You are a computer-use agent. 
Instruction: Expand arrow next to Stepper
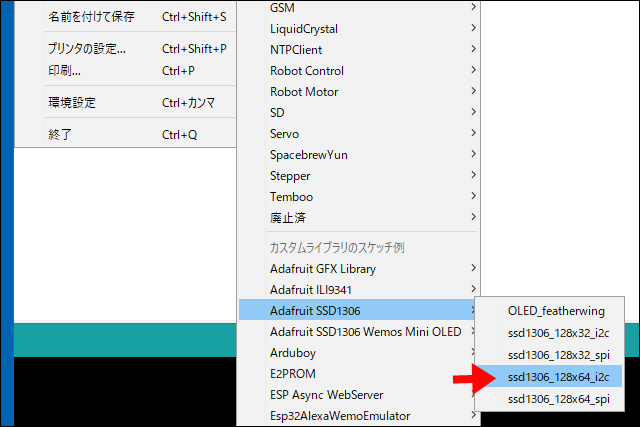point(473,175)
